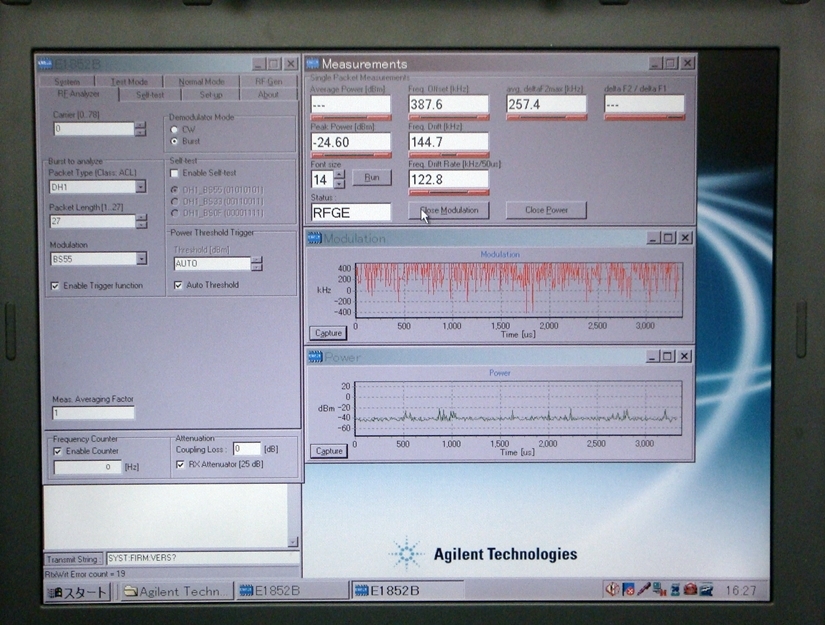Decrease Carrier with the down spinner arrow

[x=140, y=133]
